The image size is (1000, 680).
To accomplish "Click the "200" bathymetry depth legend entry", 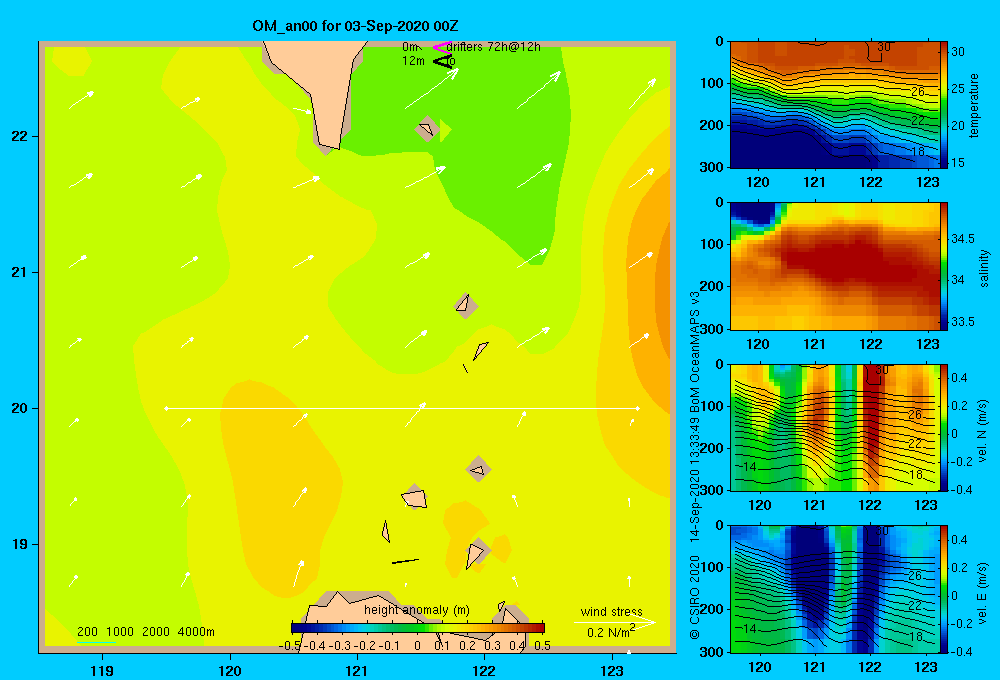I will coord(87,632).
